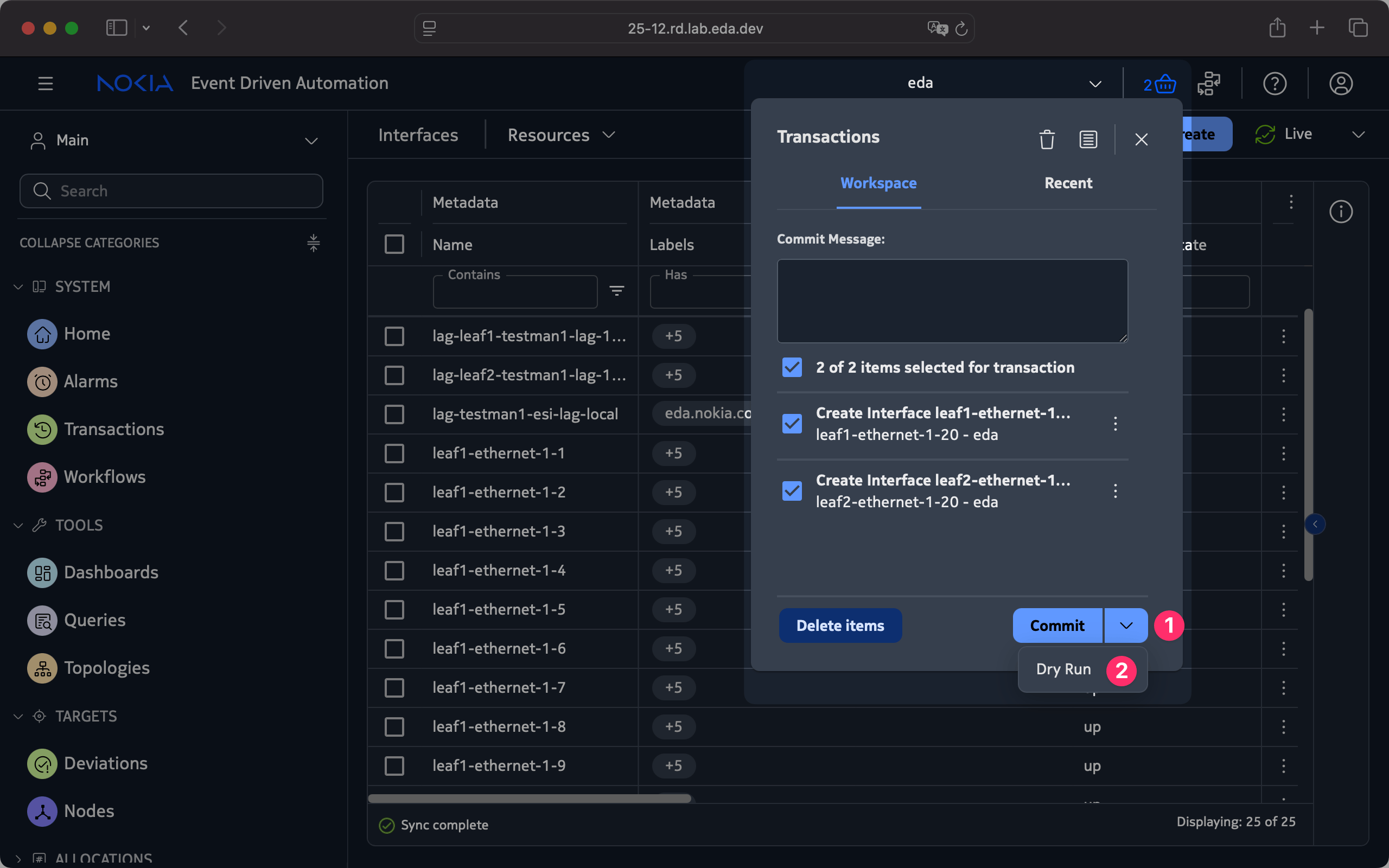Click the Delete items button

point(840,625)
